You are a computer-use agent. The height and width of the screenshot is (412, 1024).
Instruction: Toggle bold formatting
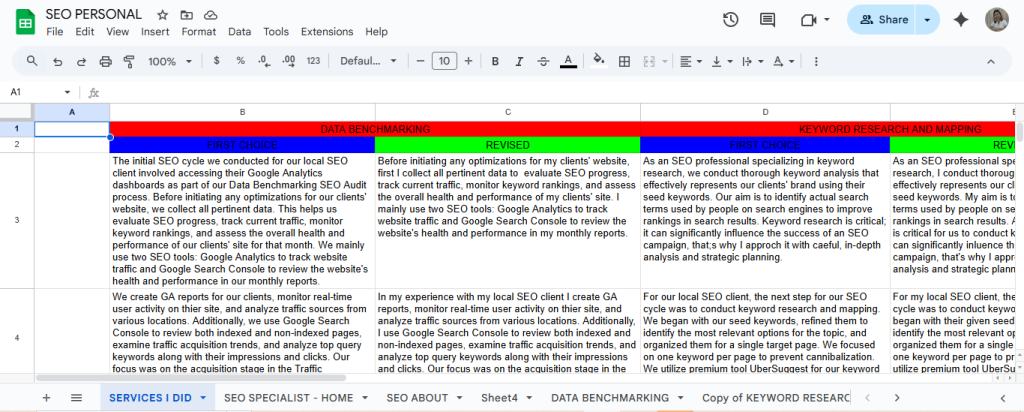(495, 61)
